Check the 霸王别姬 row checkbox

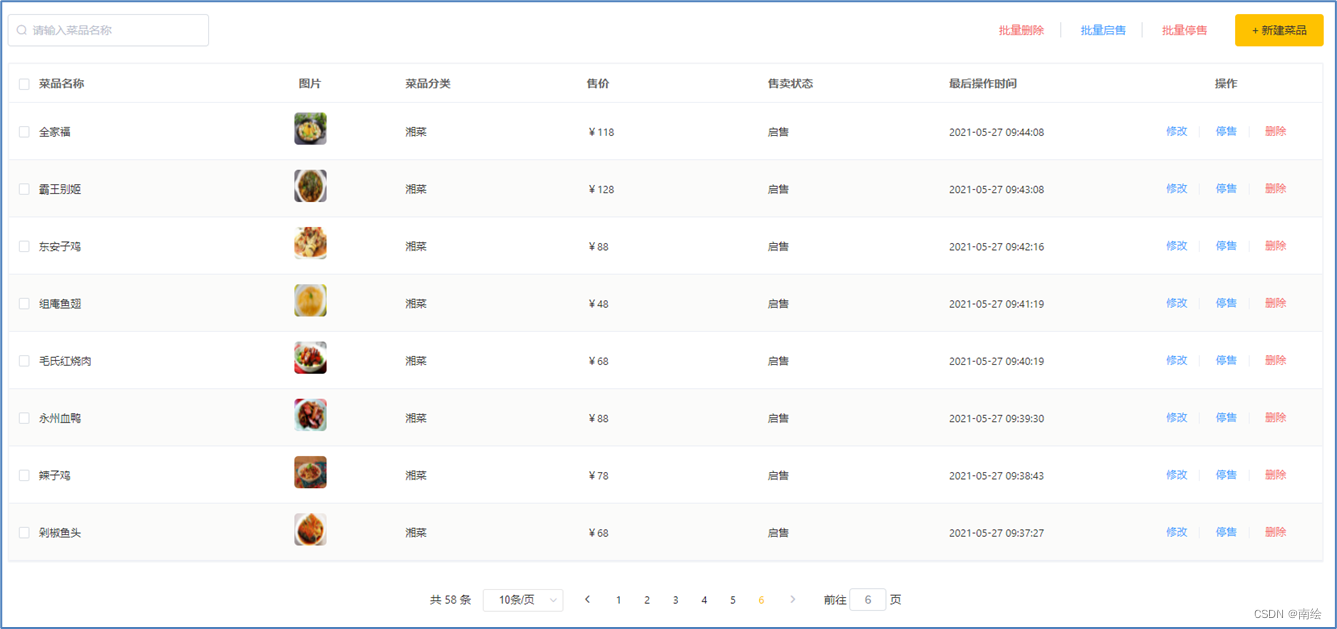coord(24,189)
